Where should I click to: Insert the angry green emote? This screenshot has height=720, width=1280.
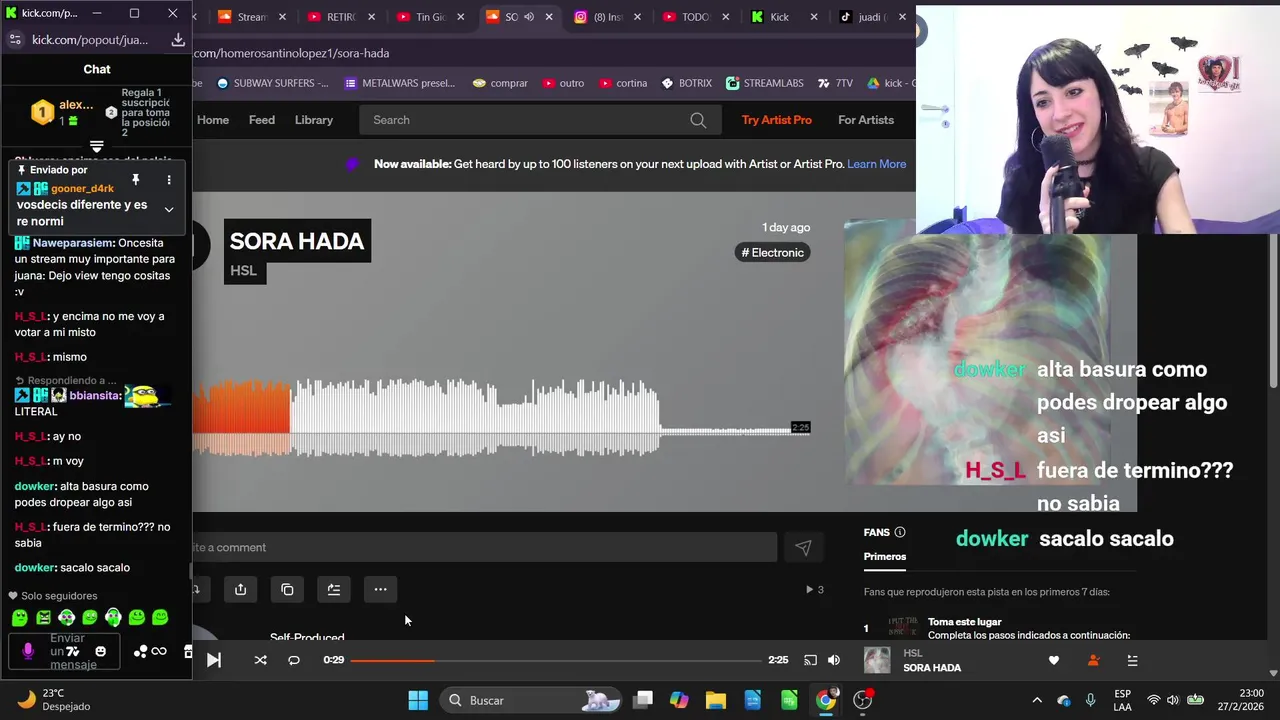pos(43,618)
